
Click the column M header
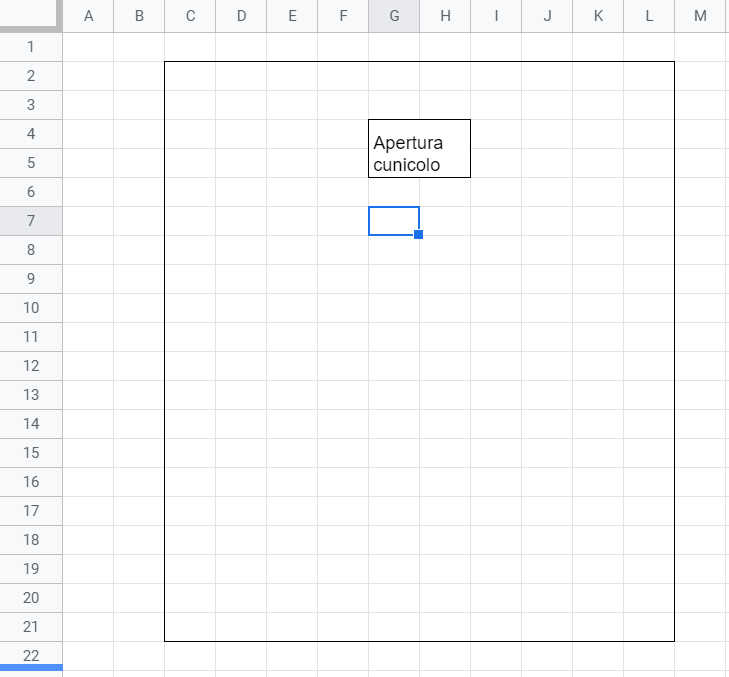tap(700, 16)
